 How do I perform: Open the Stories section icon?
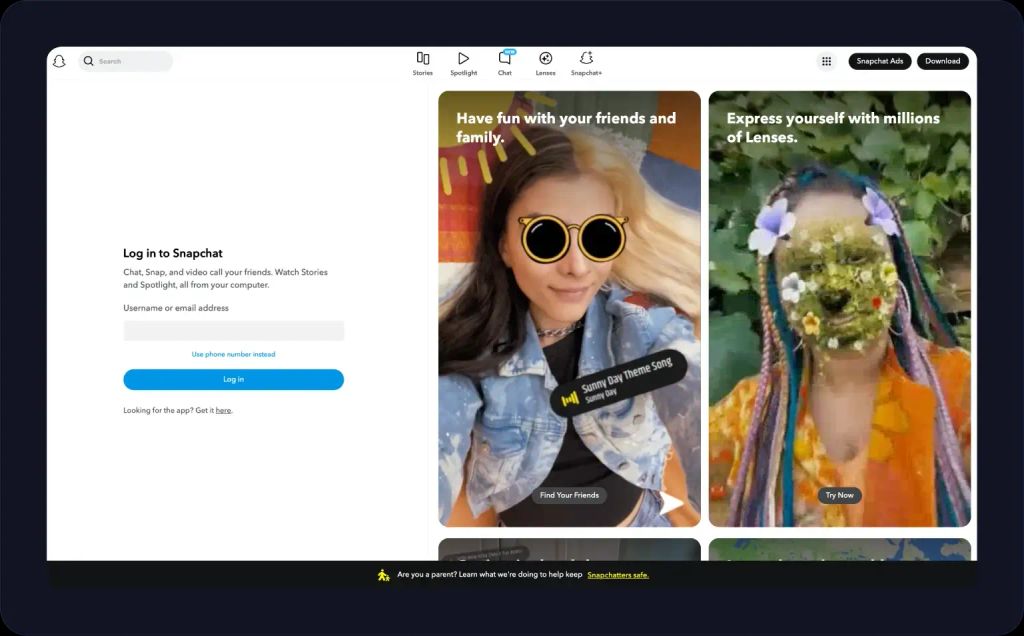[x=423, y=59]
